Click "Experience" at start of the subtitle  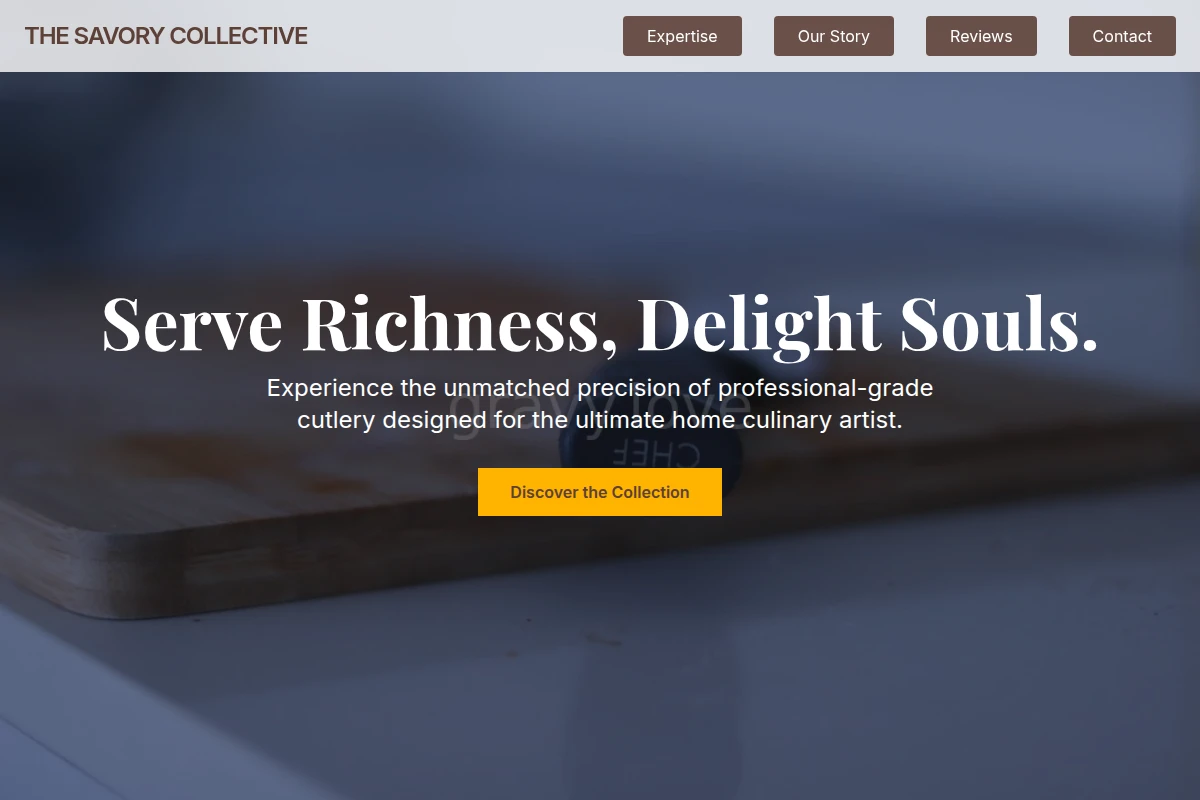[x=331, y=388]
